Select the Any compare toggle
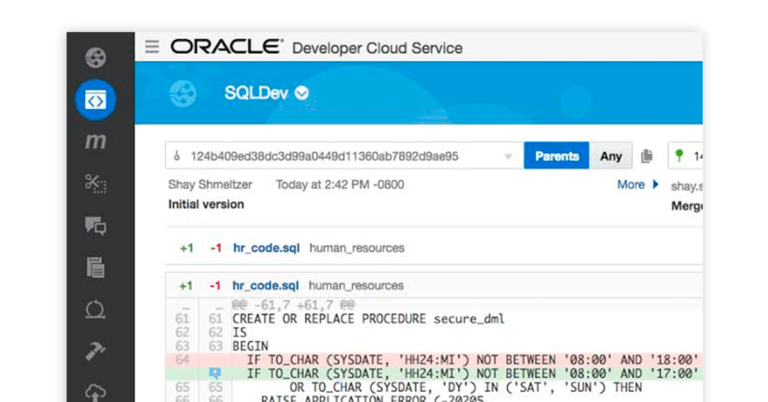The width and height of the screenshot is (768, 402). tap(610, 156)
